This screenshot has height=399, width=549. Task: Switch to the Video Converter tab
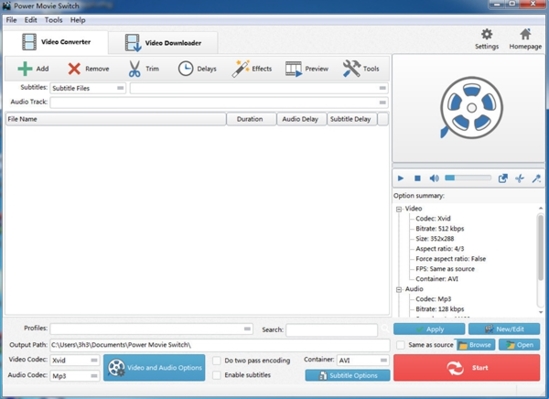coord(56,42)
